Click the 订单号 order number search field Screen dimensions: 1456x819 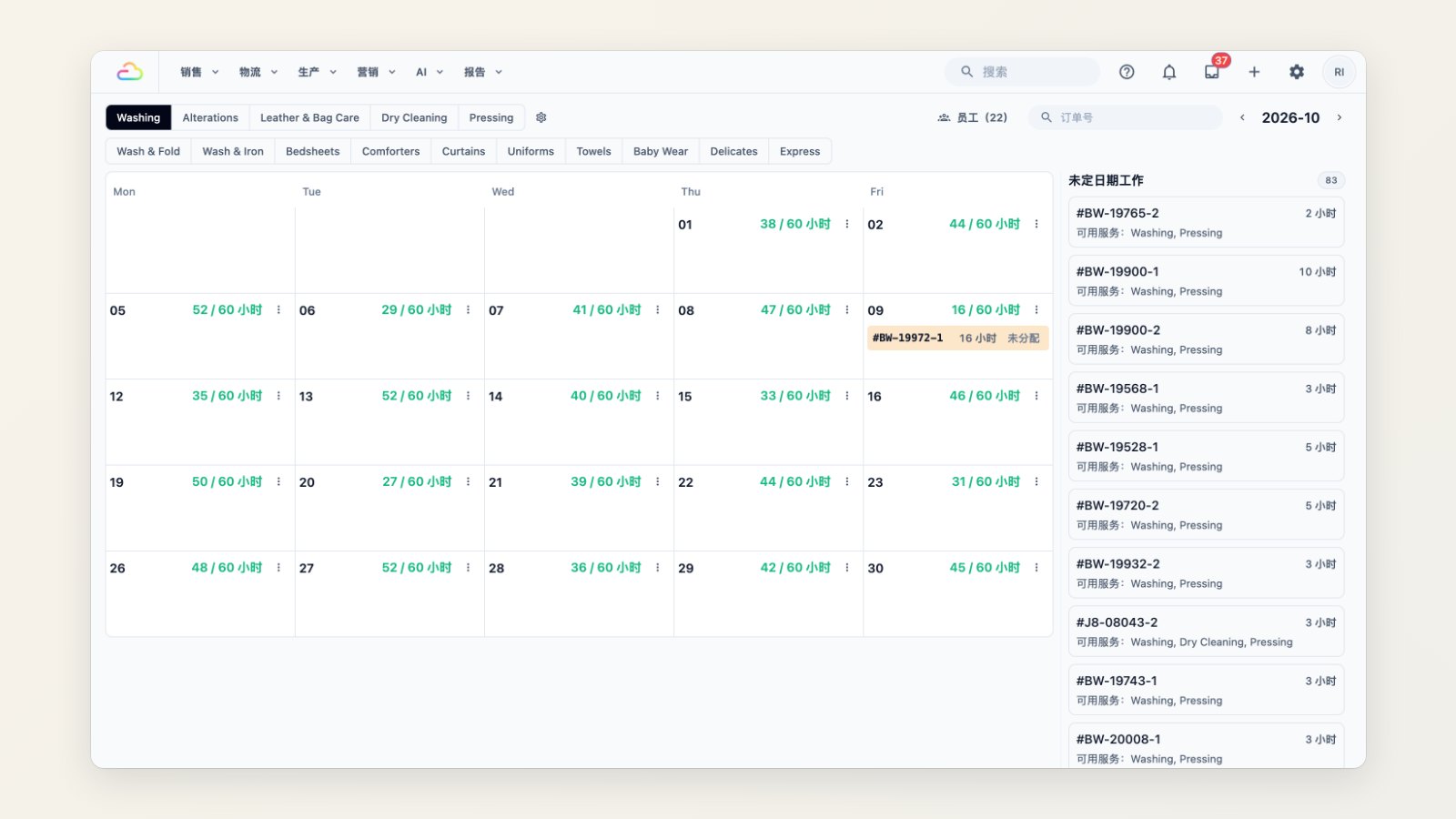[1126, 117]
